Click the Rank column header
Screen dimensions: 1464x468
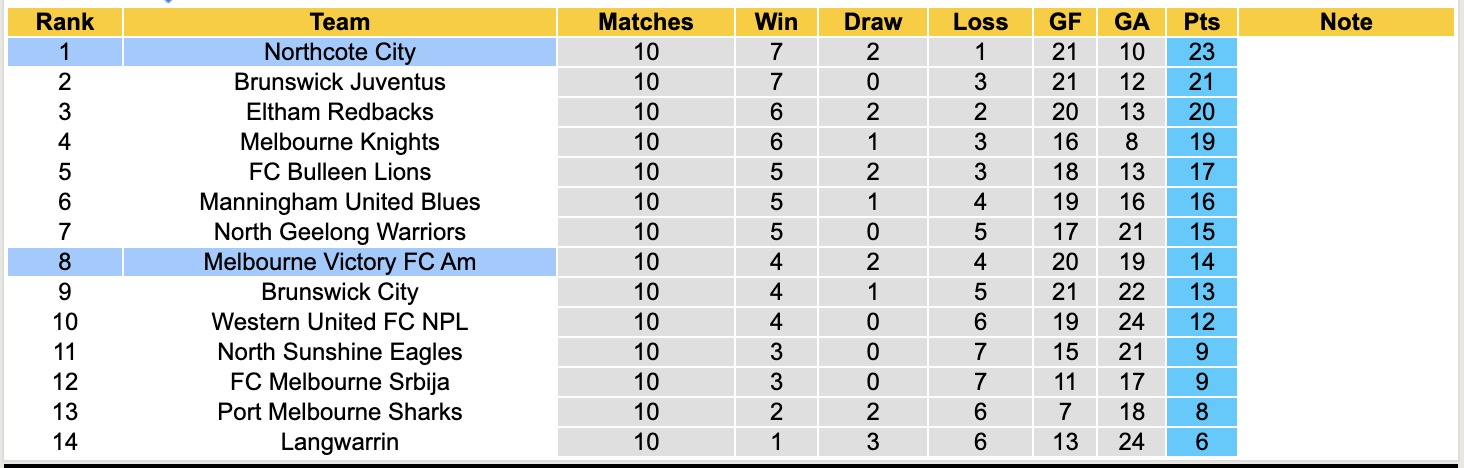pyautogui.click(x=65, y=22)
